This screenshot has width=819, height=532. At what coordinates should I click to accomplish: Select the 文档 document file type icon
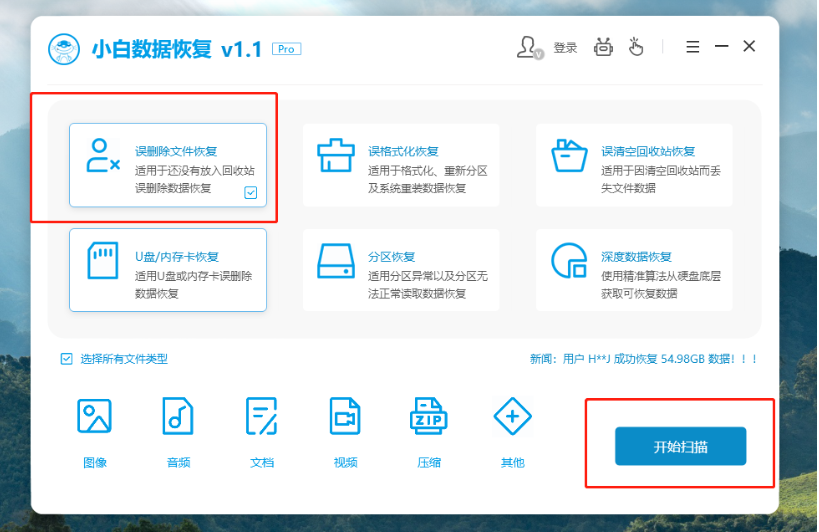(x=262, y=416)
